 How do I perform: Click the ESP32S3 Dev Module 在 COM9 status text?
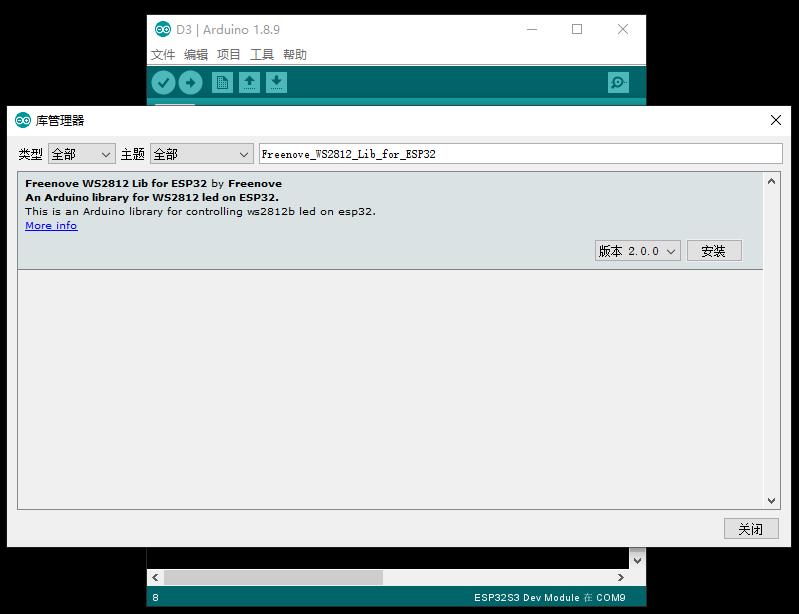tap(549, 598)
